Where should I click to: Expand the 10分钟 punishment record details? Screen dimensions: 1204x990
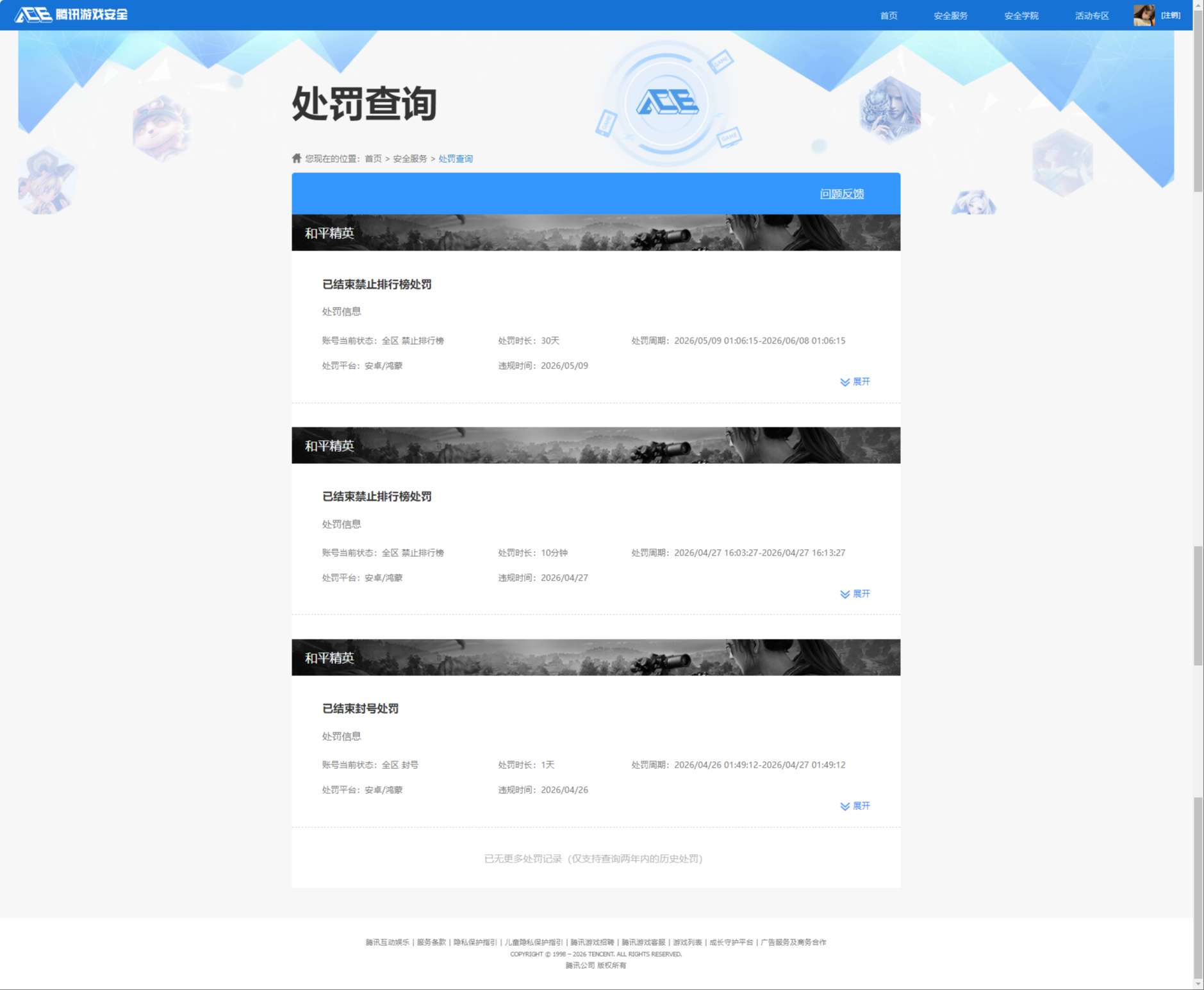coord(855,594)
